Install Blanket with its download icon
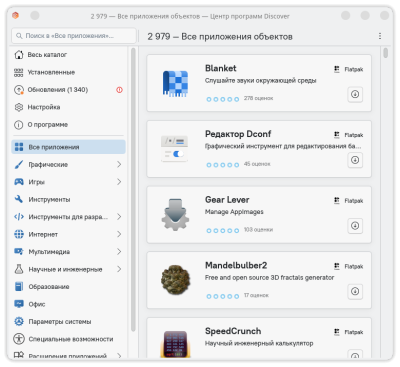The image size is (400, 367). coord(355,94)
